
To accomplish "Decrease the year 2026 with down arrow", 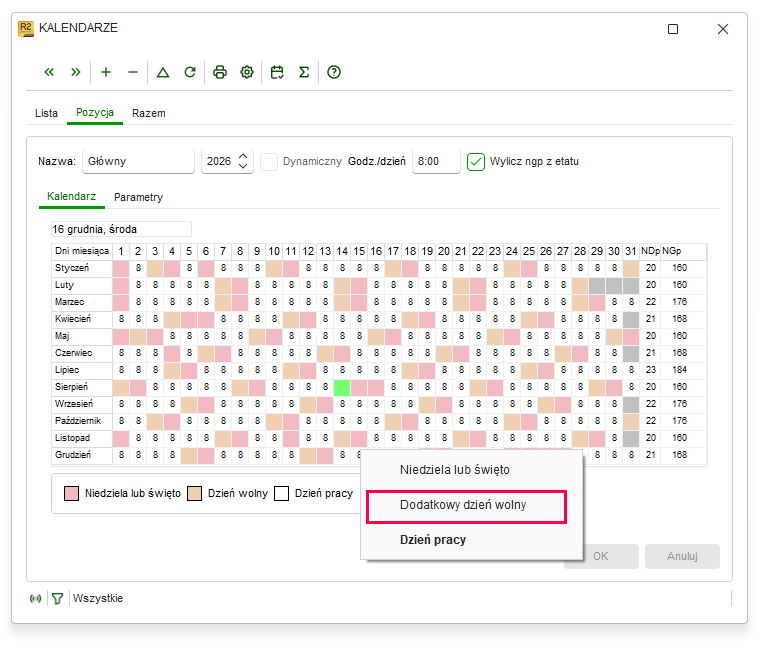I will point(243,166).
